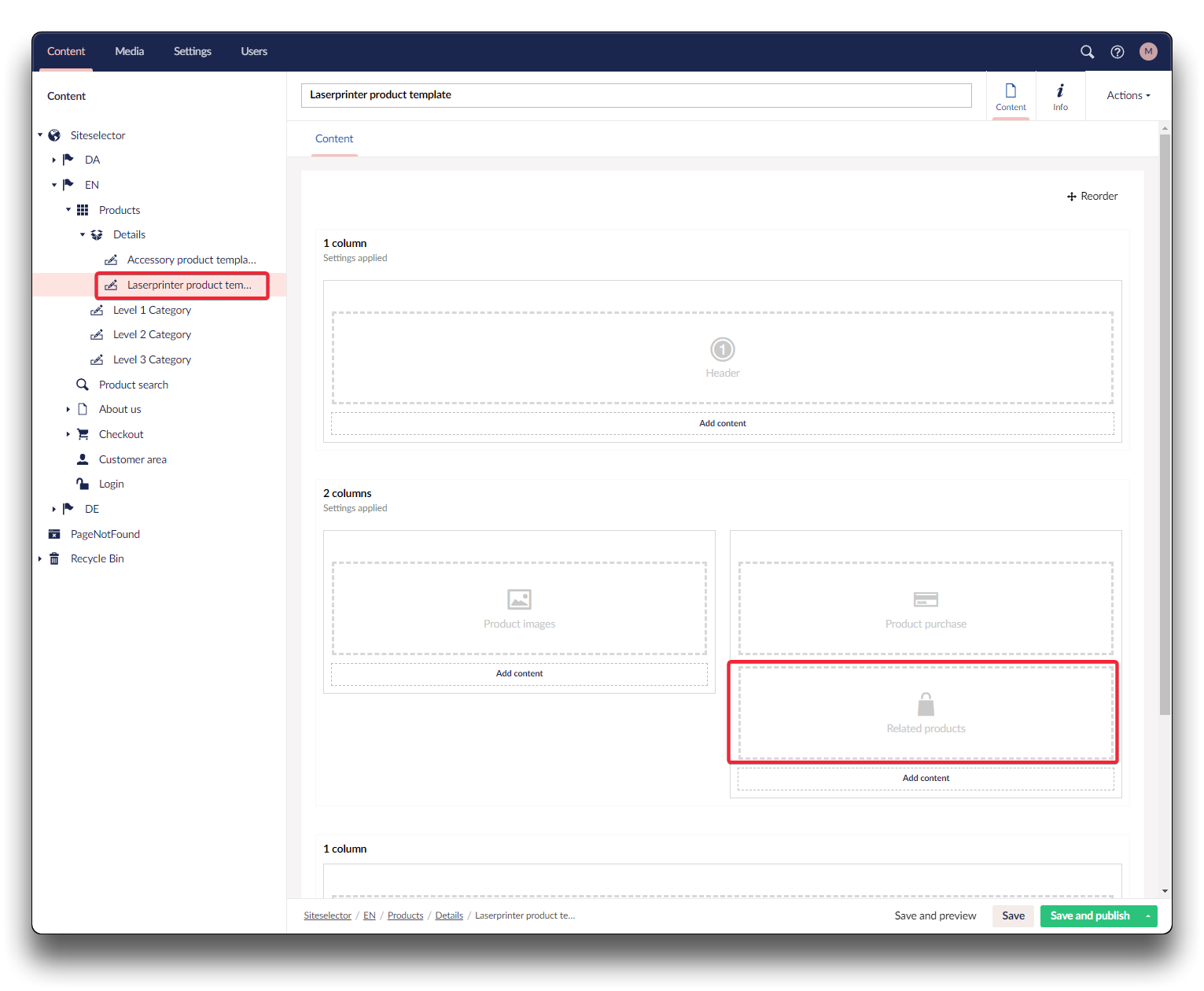Viewport: 1204px width, 991px height.
Task: Select the Product purchase block
Action: (x=926, y=608)
